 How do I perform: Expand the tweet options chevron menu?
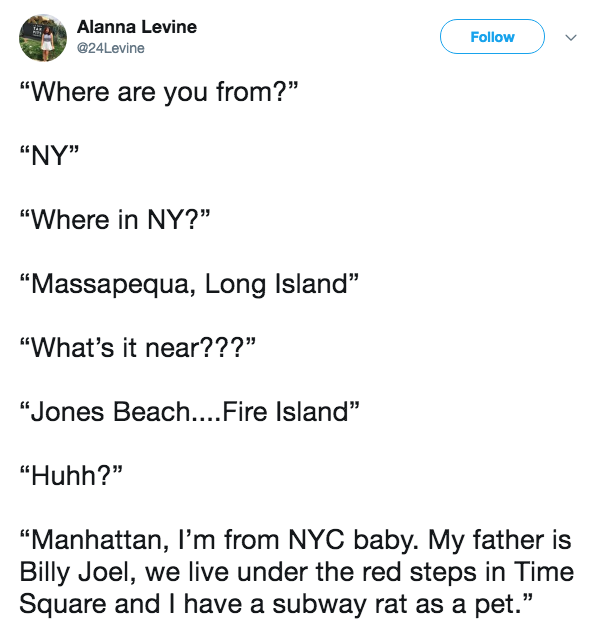point(571,38)
